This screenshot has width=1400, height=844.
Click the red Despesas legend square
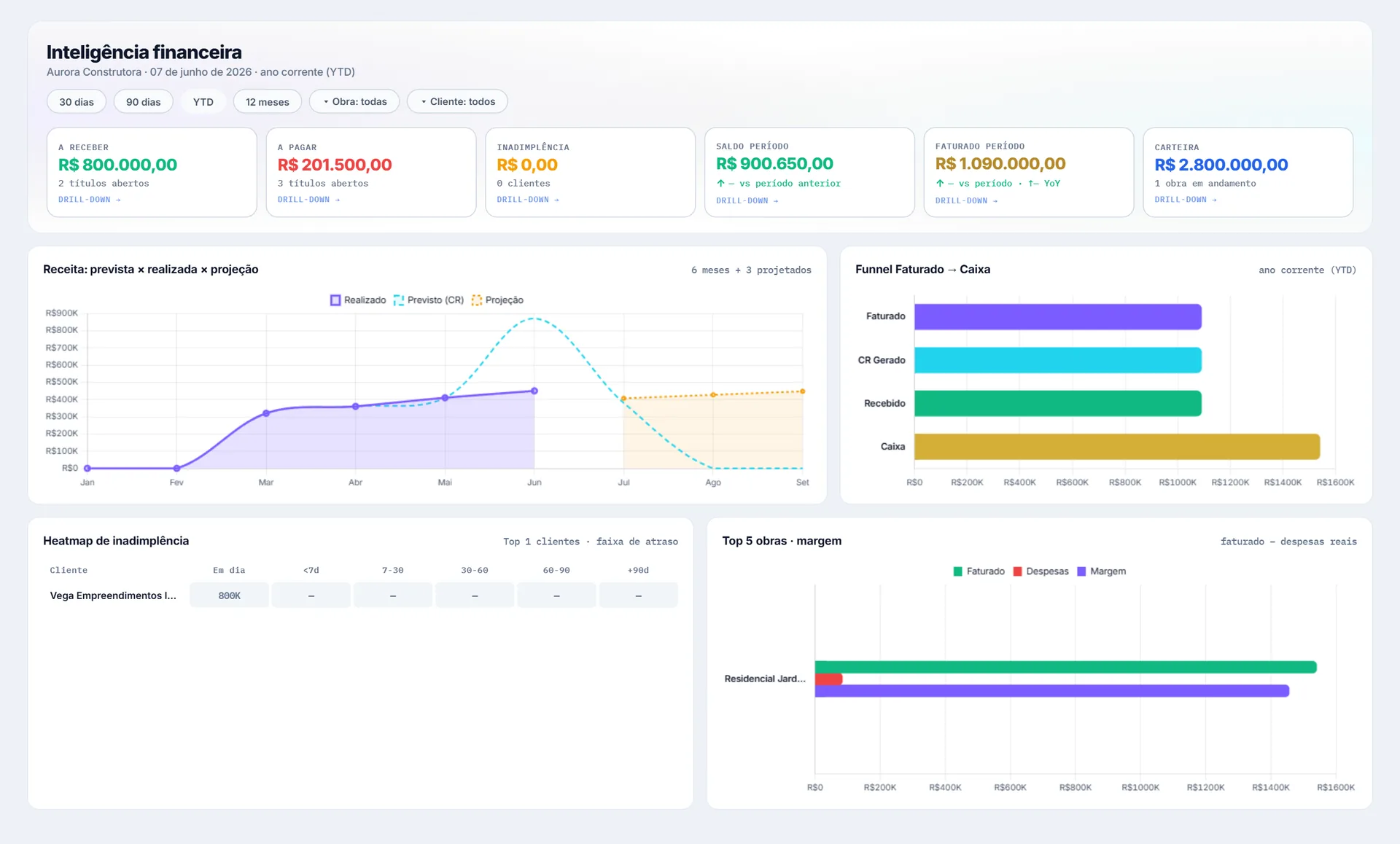coord(1017,571)
